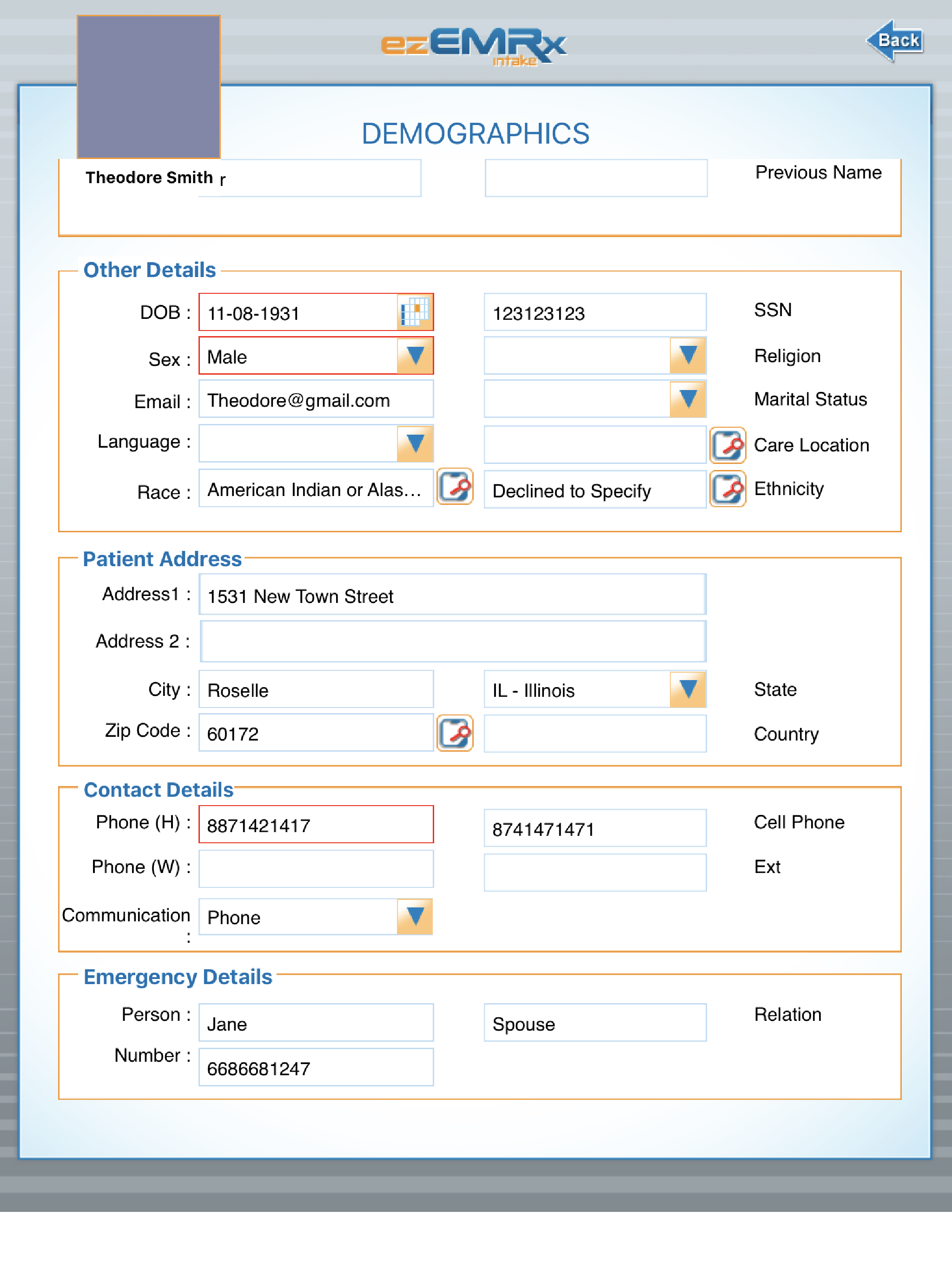Click the Emergency Details section title
Screen dimensions: 952x1270
[x=178, y=977]
